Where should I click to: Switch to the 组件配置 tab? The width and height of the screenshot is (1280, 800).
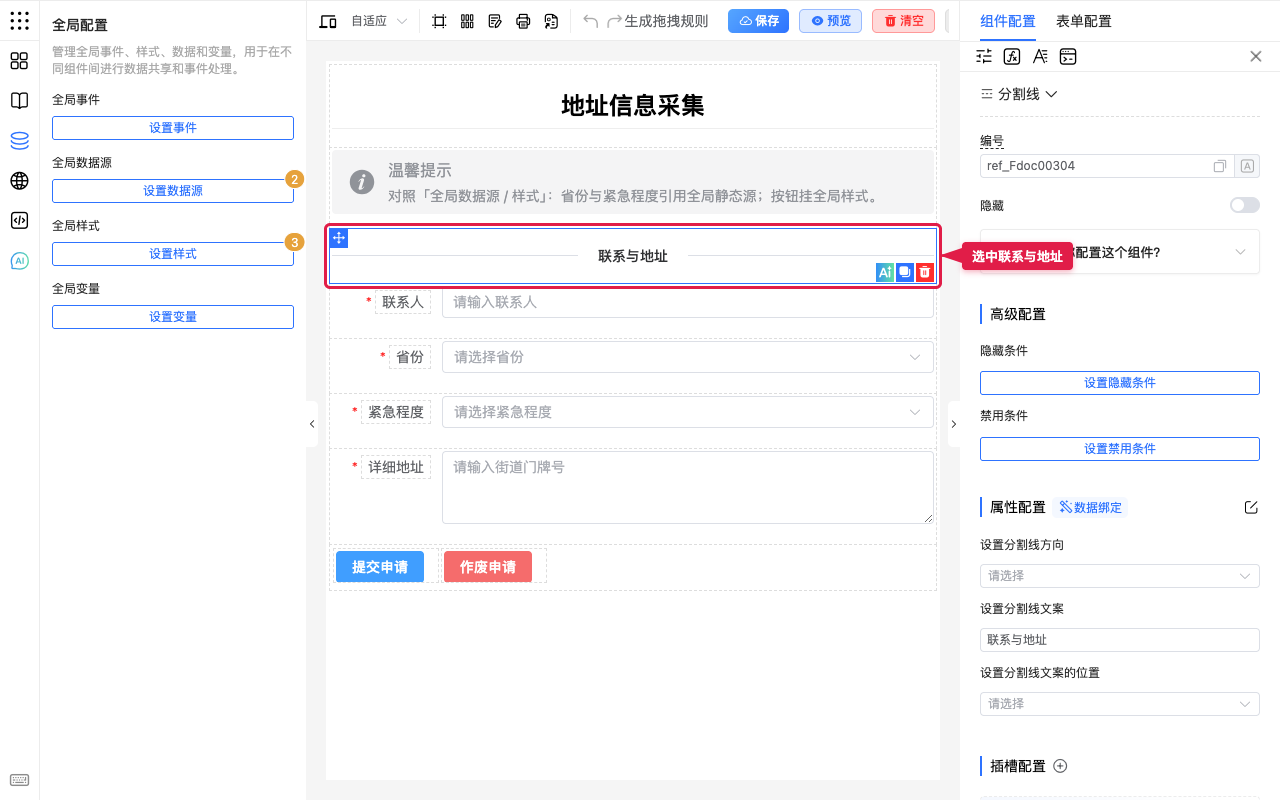pos(1008,21)
